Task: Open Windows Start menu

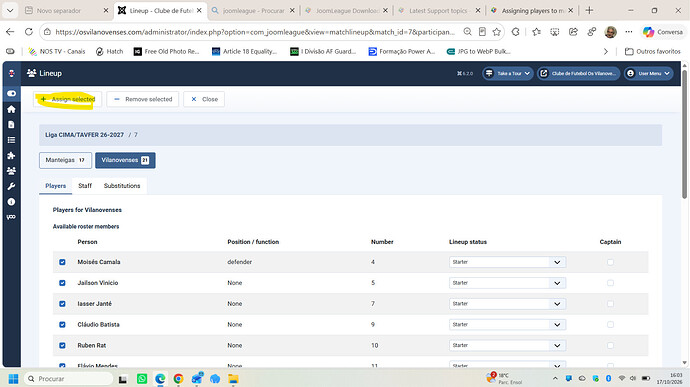Action: (x=13, y=379)
